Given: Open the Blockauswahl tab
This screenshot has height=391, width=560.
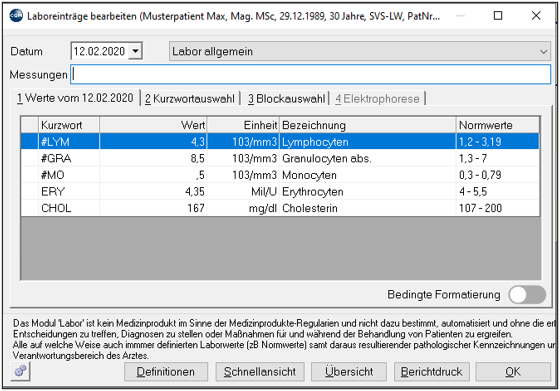Looking at the screenshot, I should pyautogui.click(x=286, y=99).
